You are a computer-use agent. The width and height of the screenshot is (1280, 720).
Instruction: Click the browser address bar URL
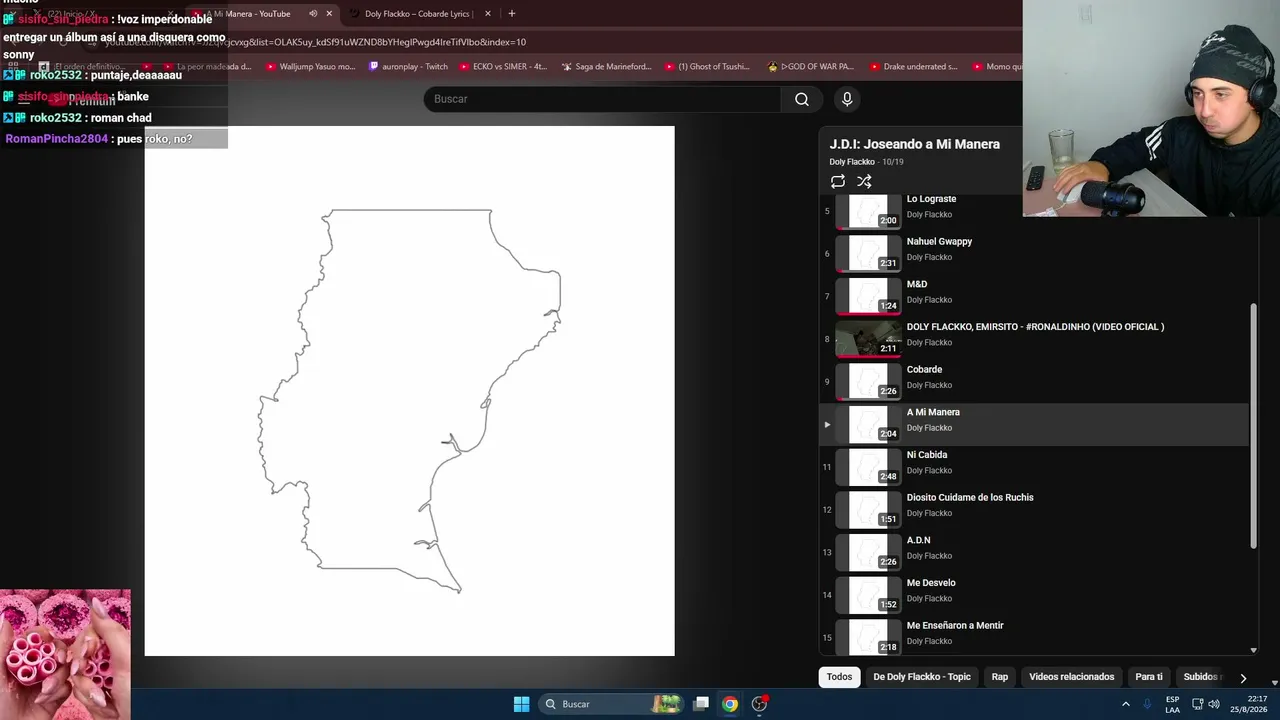316,42
